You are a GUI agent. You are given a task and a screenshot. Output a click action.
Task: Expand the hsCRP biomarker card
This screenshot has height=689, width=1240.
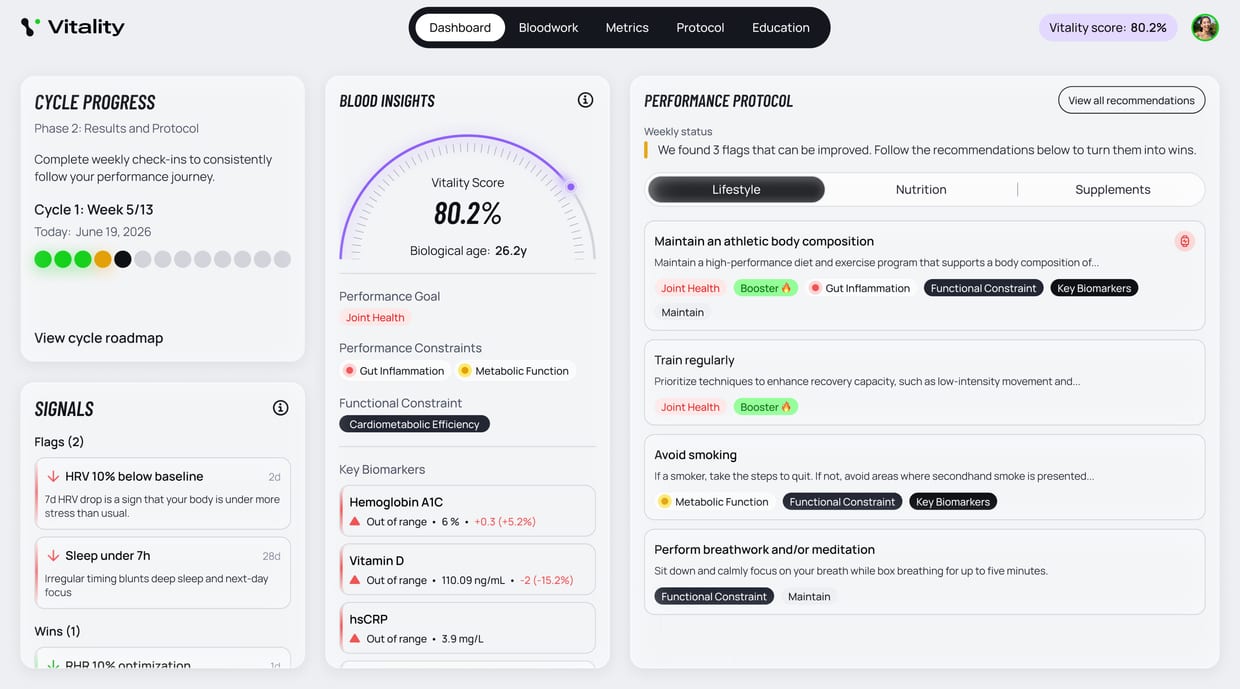pyautogui.click(x=467, y=628)
